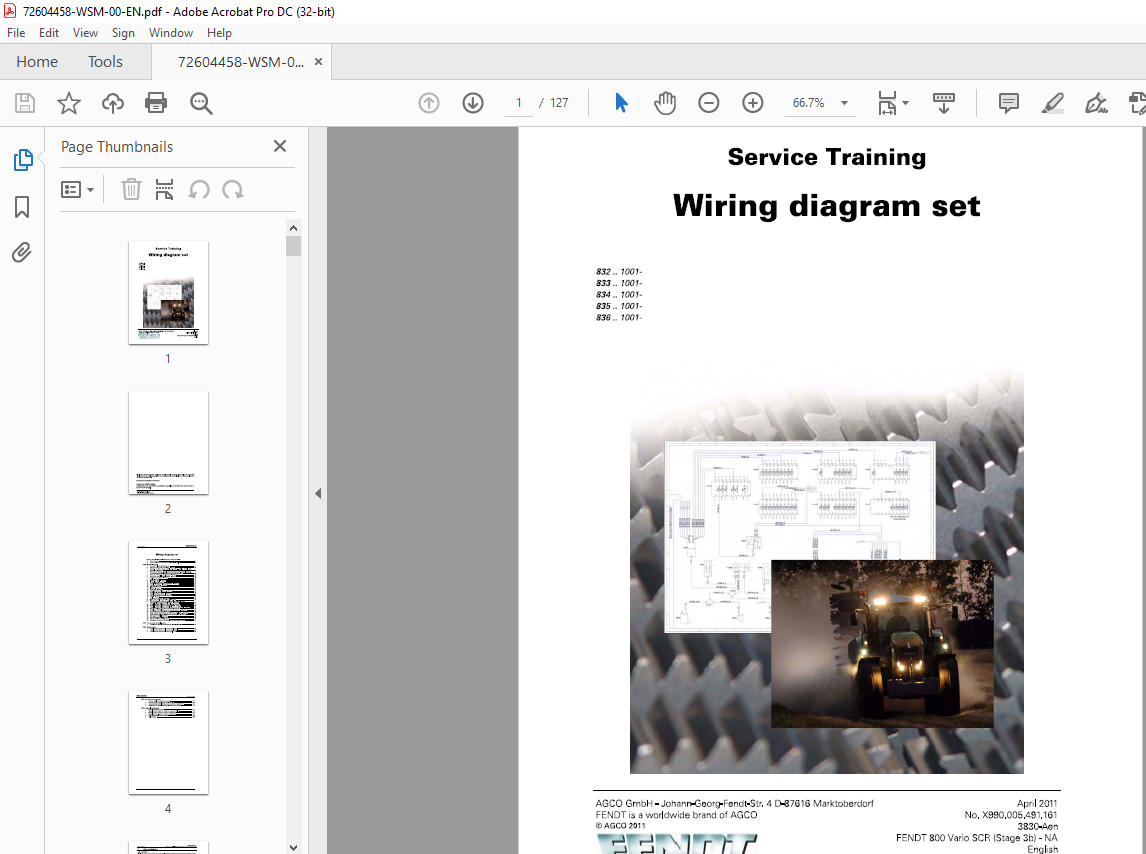Viewport: 1146px width, 854px height.
Task: Print the document with printer icon
Action: pyautogui.click(x=156, y=103)
